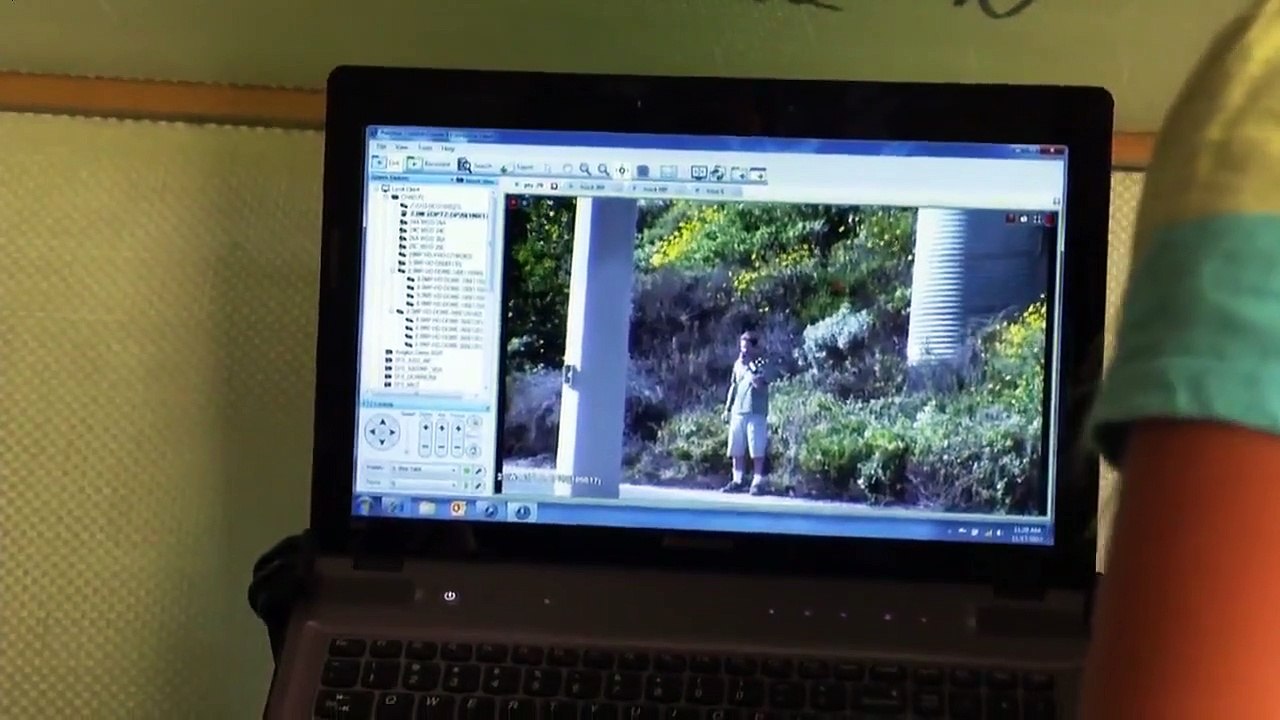The image size is (1280, 720).
Task: Switch to Live video mode
Action: click(x=386, y=163)
